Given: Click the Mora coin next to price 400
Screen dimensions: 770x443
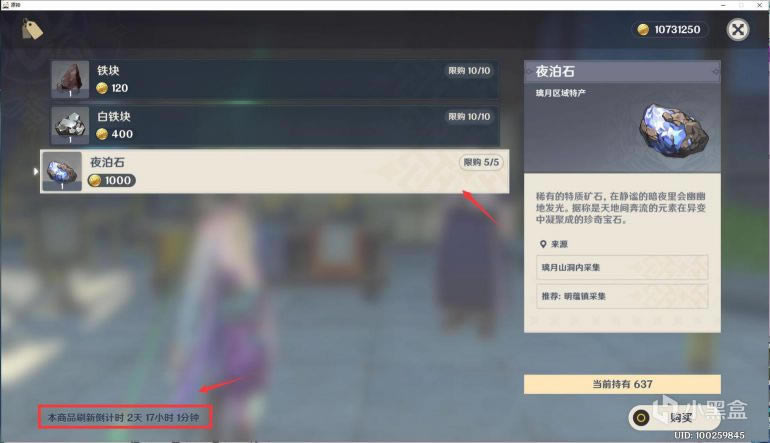Looking at the screenshot, I should click(102, 134).
